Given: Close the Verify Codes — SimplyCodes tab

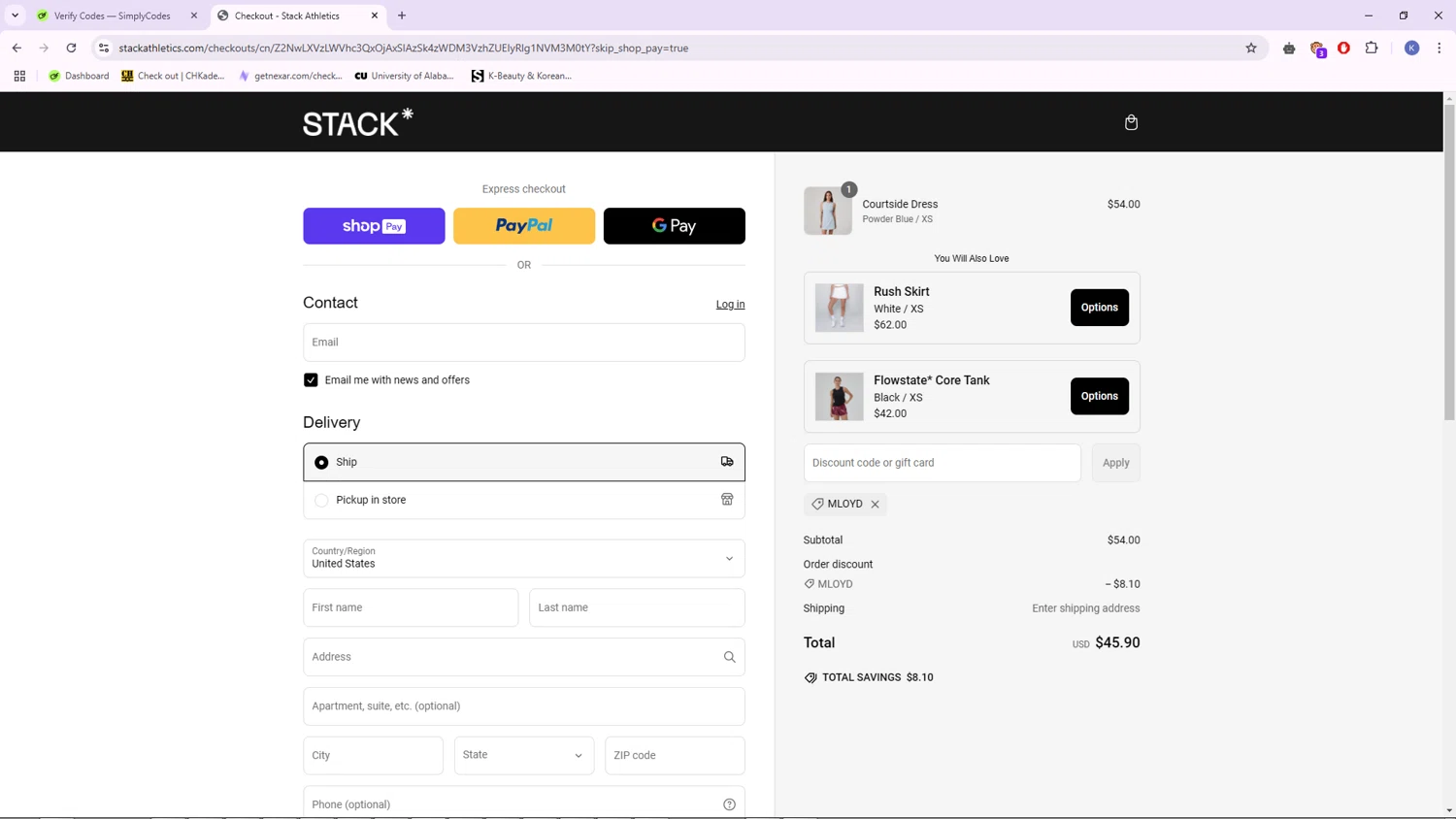Looking at the screenshot, I should pyautogui.click(x=194, y=16).
